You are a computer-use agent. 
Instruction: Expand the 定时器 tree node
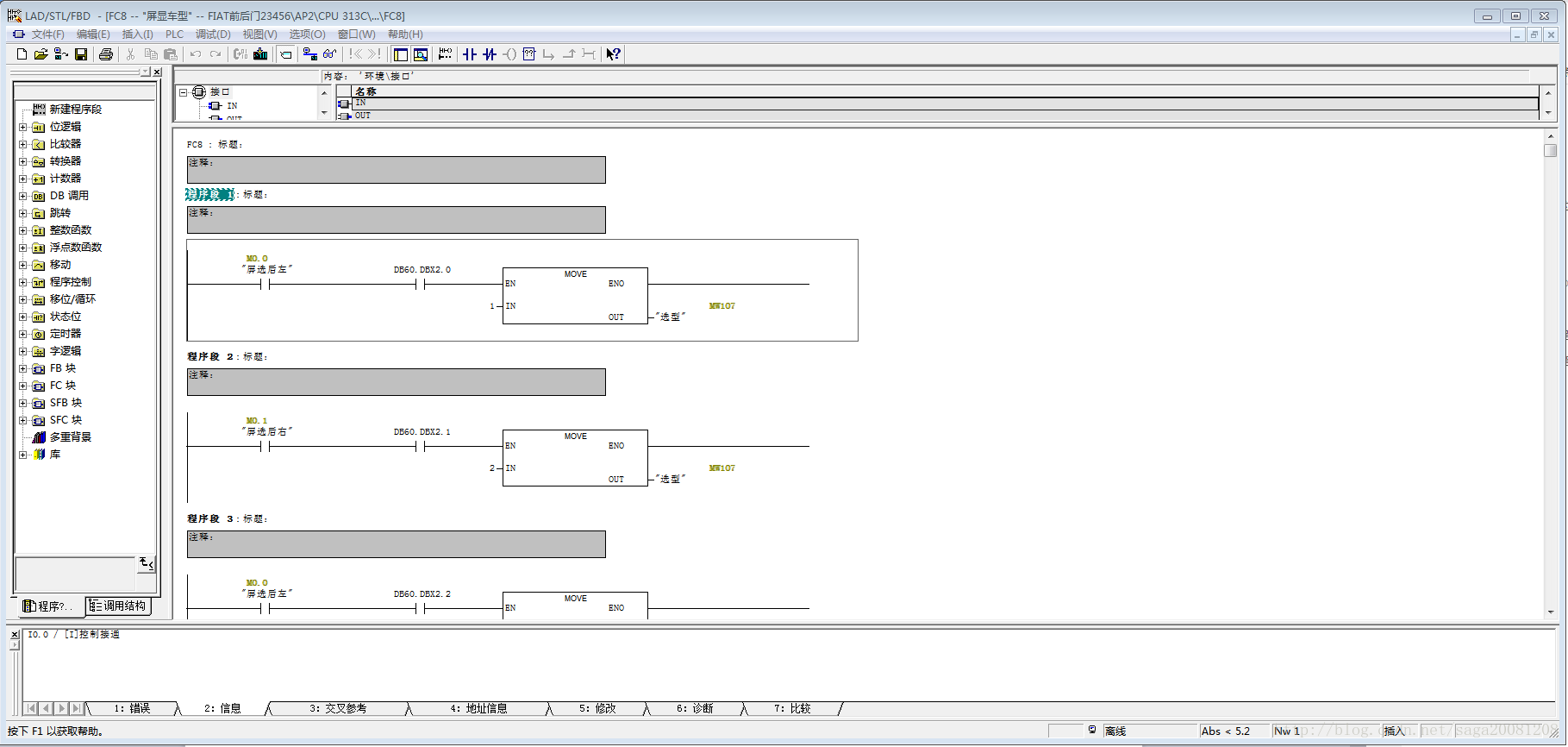[x=22, y=334]
